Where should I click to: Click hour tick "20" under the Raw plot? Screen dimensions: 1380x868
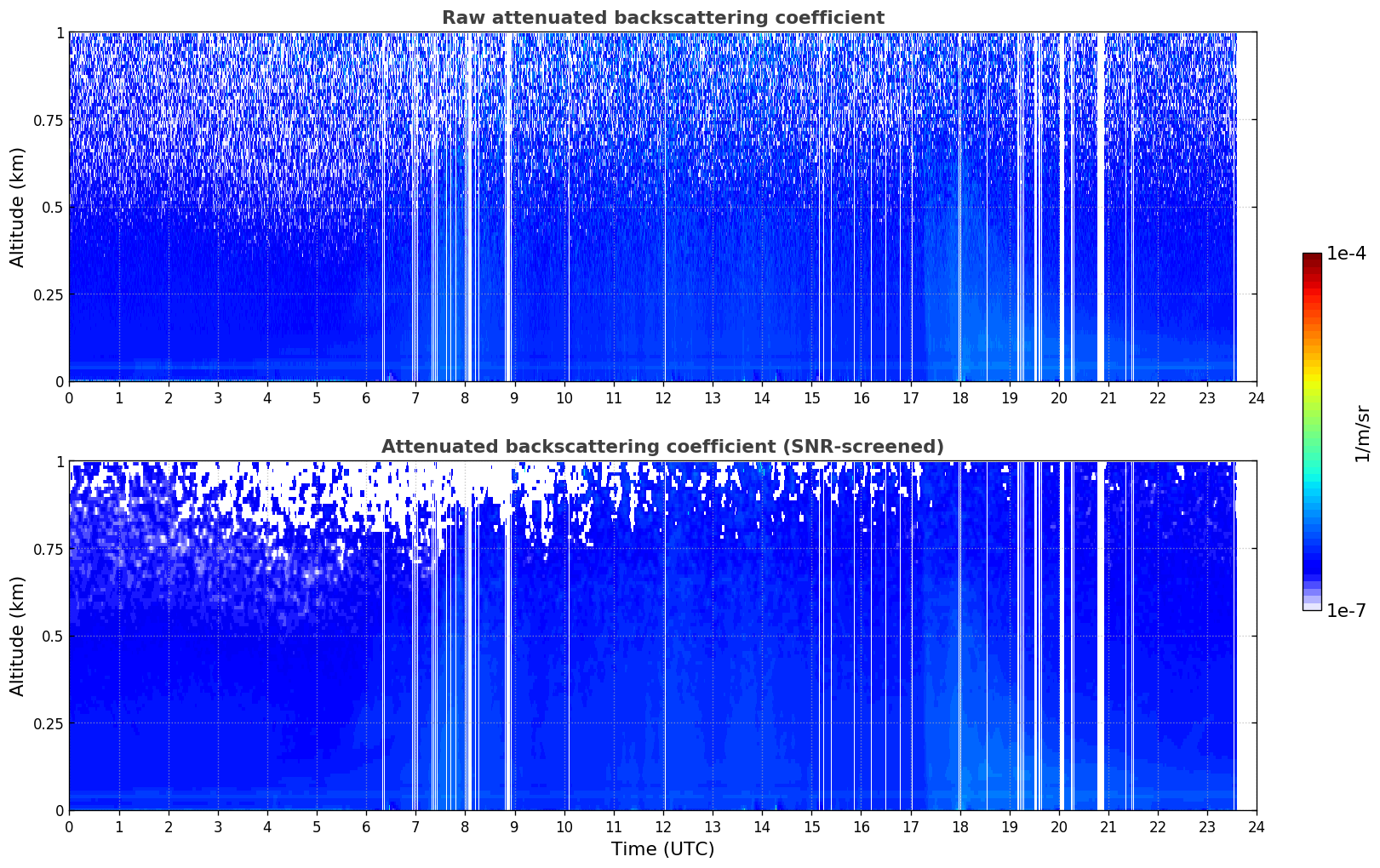[1059, 397]
